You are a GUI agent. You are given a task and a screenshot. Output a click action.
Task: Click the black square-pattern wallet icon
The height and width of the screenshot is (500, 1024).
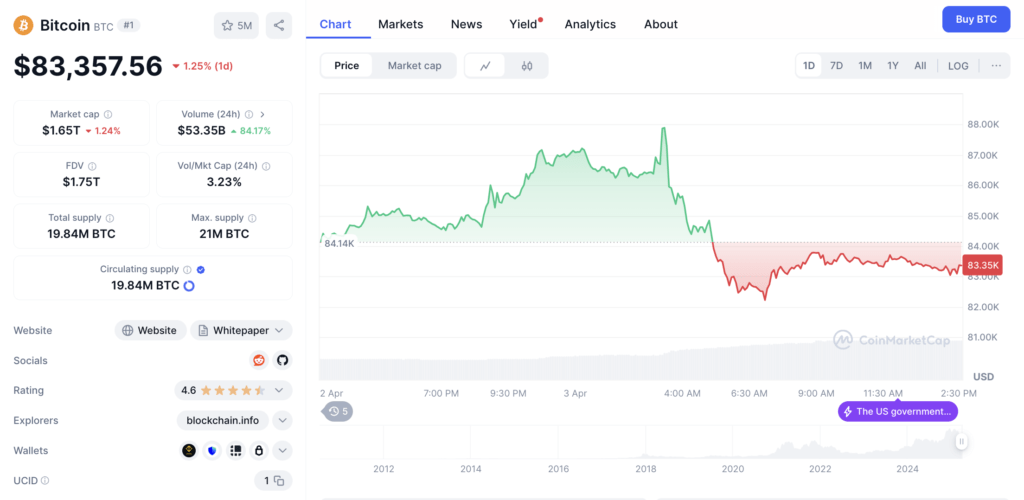click(236, 450)
